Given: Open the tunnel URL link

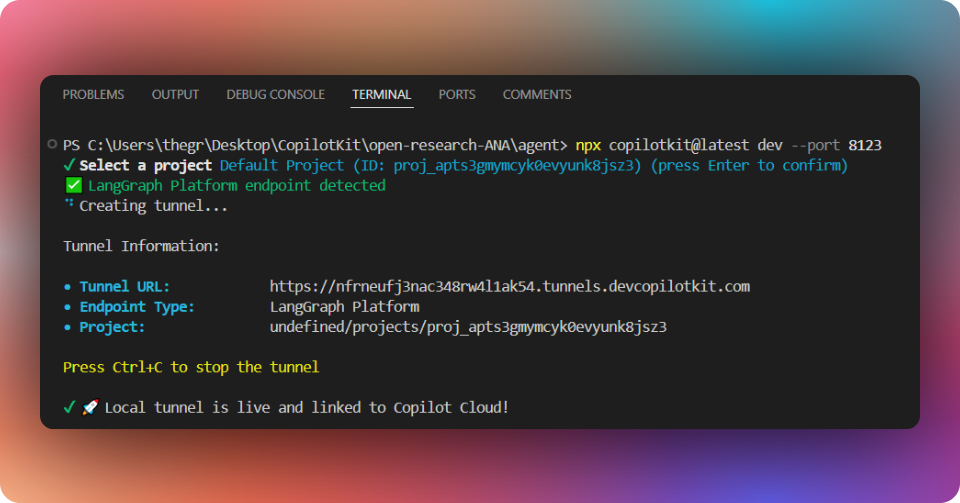Looking at the screenshot, I should [509, 286].
